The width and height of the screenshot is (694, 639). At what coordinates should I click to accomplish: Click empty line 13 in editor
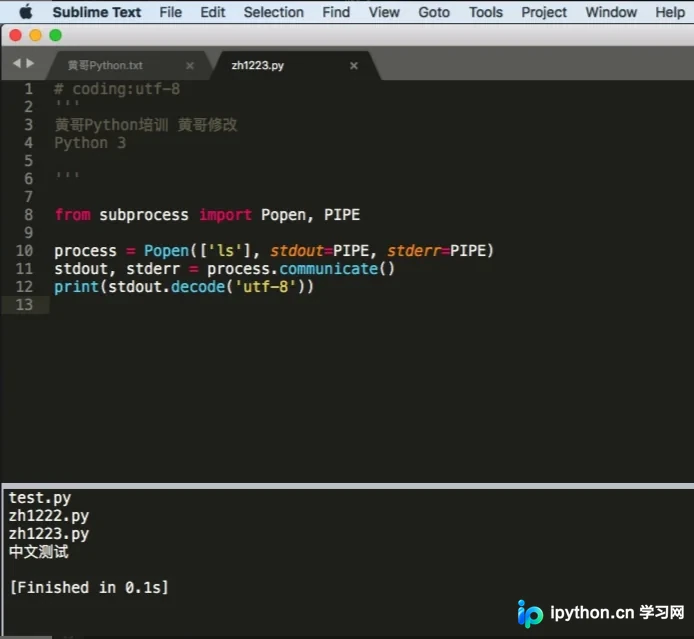coord(372,305)
